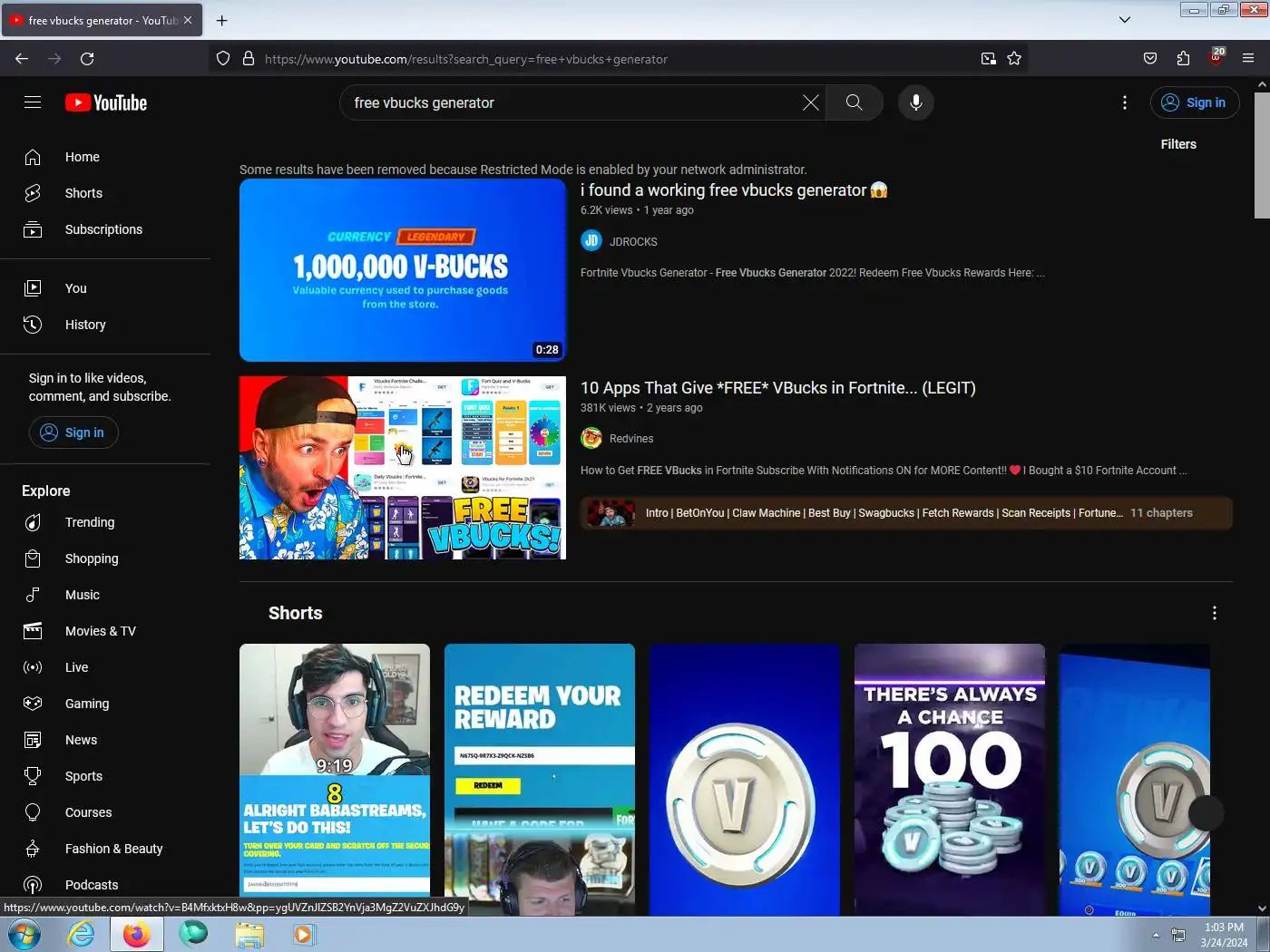The width and height of the screenshot is (1270, 952).
Task: Click the YouTube logo
Action: coord(106,102)
